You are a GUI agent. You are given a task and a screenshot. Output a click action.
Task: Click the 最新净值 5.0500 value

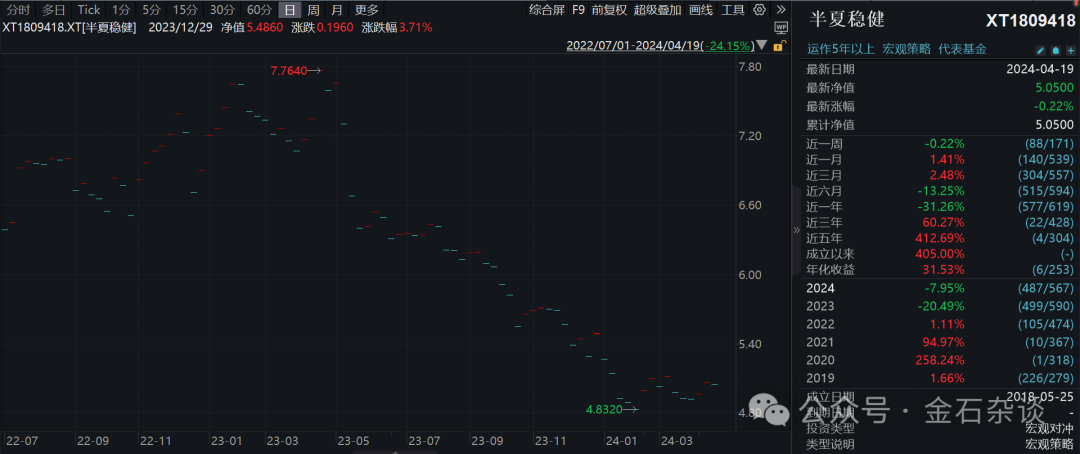point(1055,87)
